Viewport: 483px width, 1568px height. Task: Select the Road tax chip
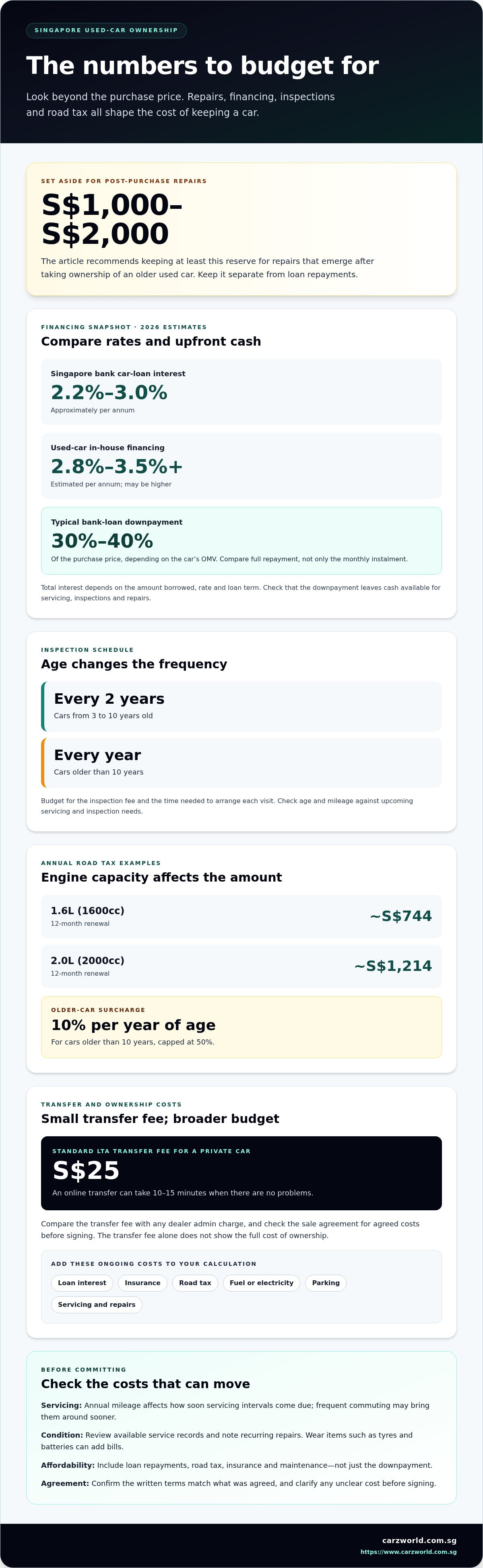[195, 1282]
